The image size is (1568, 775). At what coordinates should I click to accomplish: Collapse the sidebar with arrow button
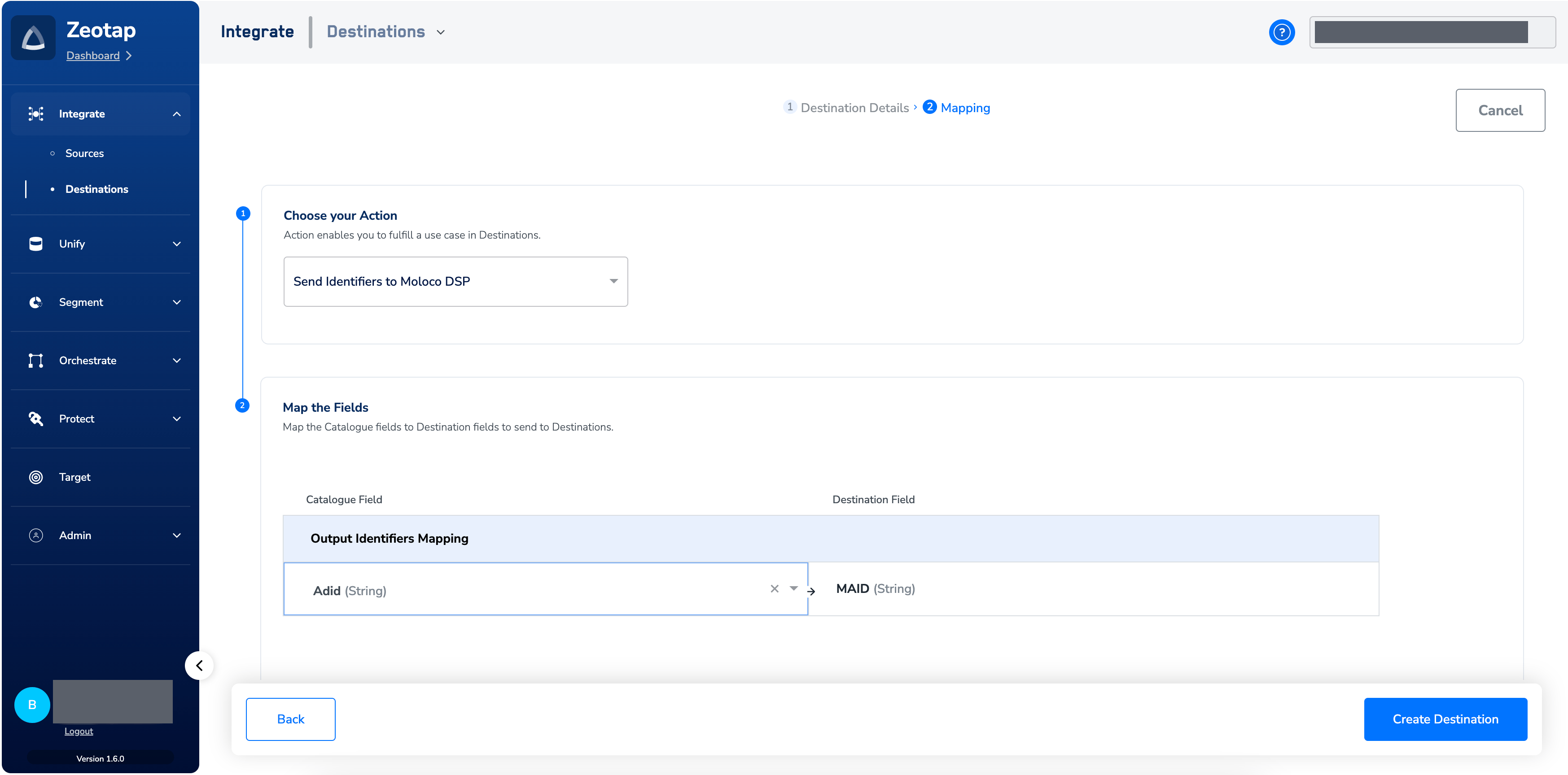199,666
